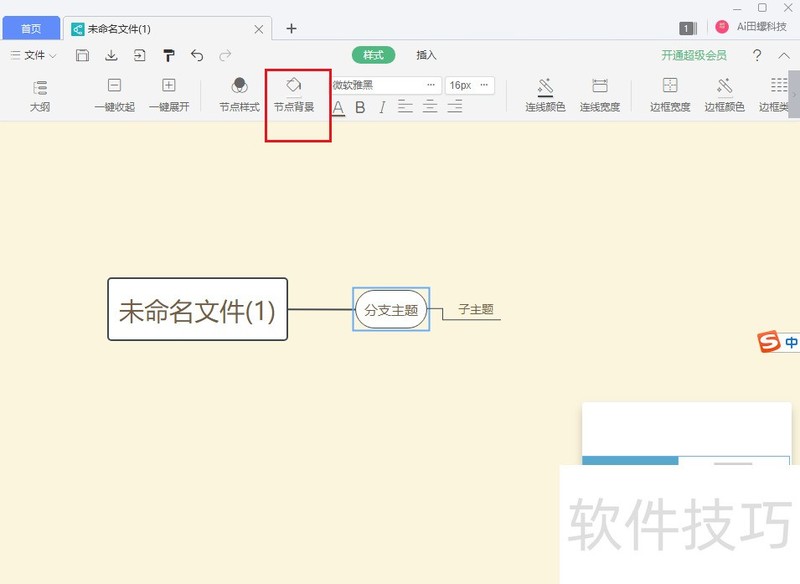Align text right
Screen dimensions: 800x584
click(455, 107)
